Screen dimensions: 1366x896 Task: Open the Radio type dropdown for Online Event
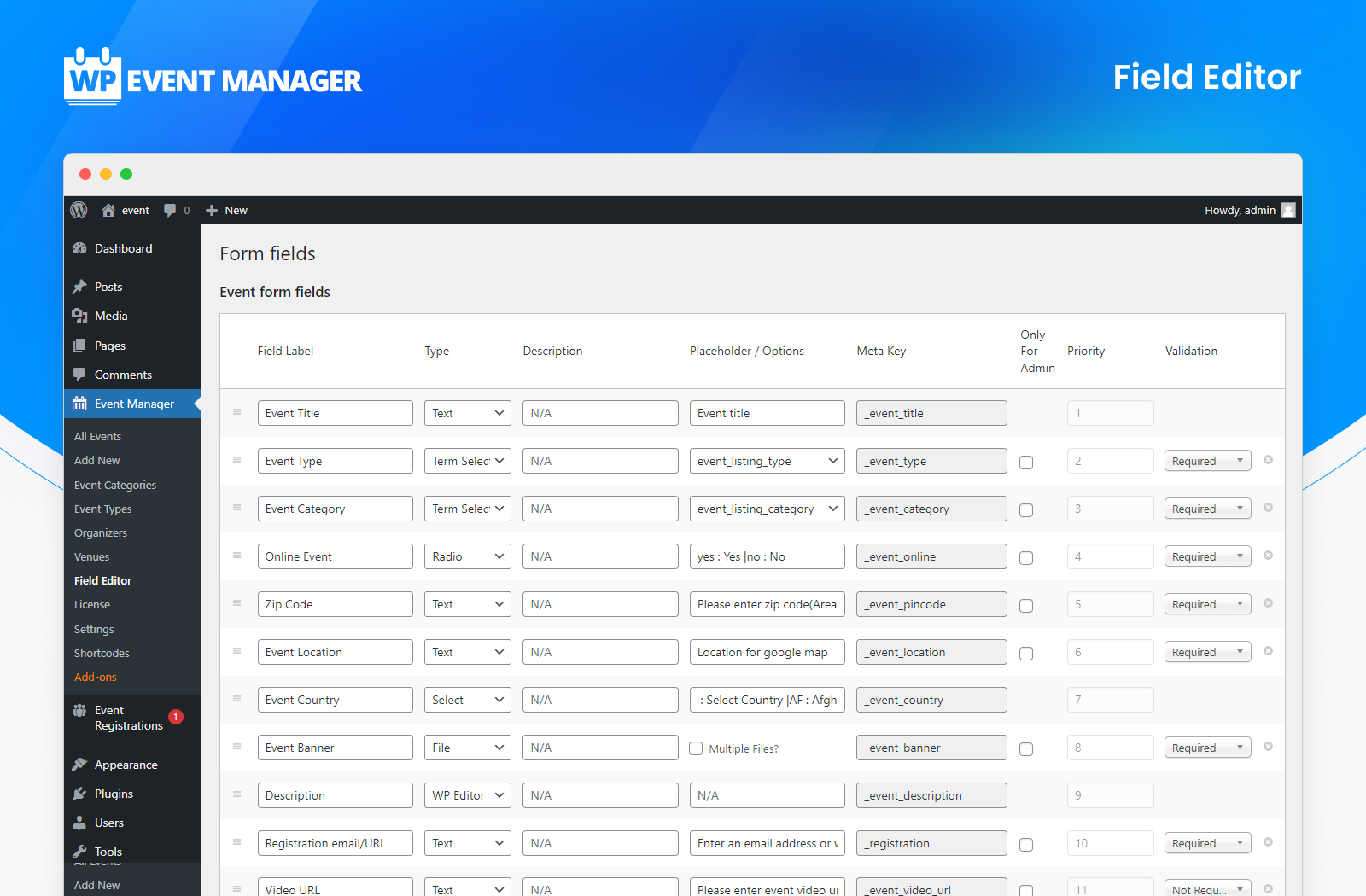pos(468,556)
